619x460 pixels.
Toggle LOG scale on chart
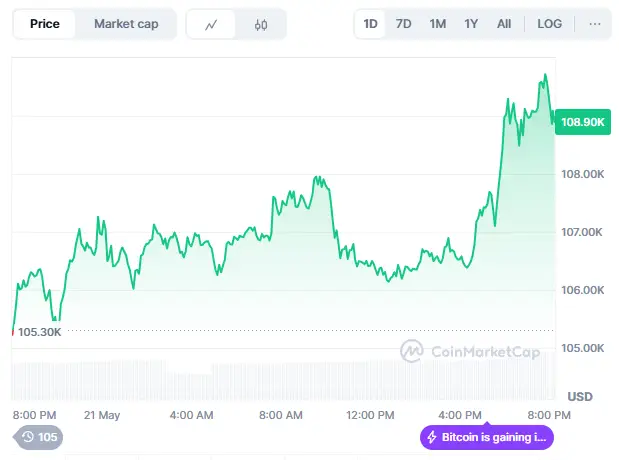point(550,24)
